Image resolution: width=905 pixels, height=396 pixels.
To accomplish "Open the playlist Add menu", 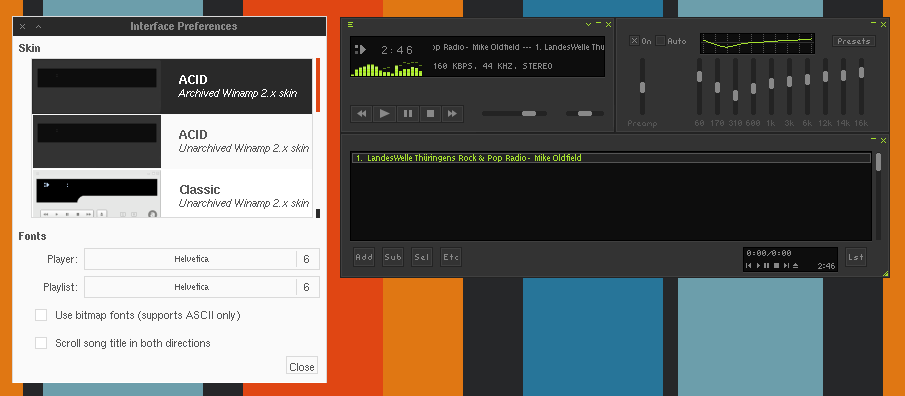I will [364, 257].
